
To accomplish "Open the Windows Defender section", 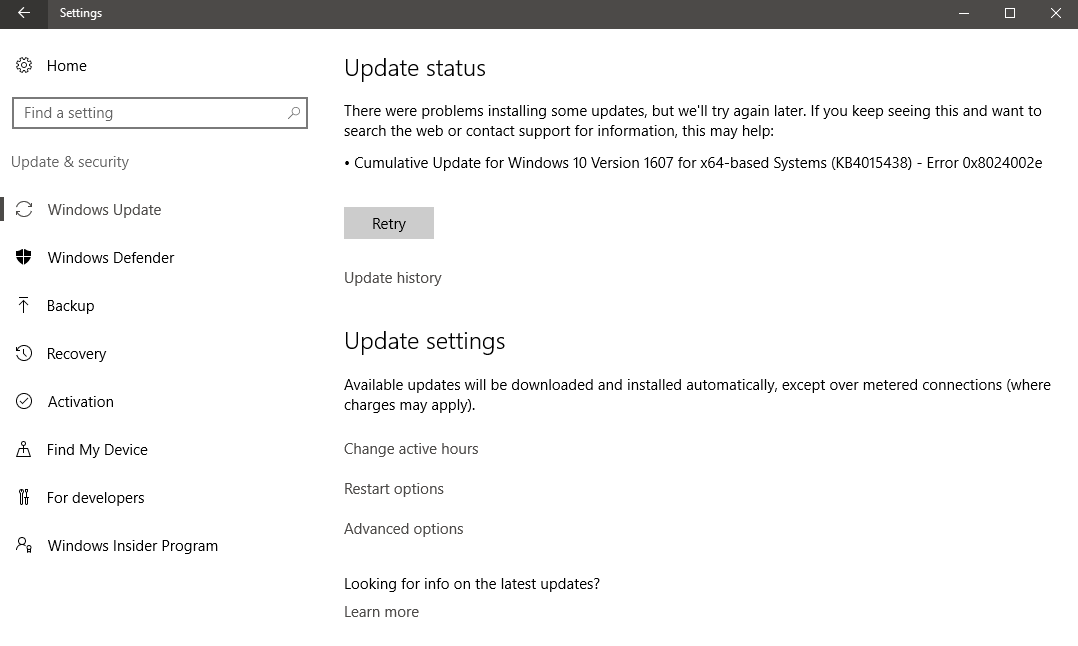I will [x=111, y=258].
